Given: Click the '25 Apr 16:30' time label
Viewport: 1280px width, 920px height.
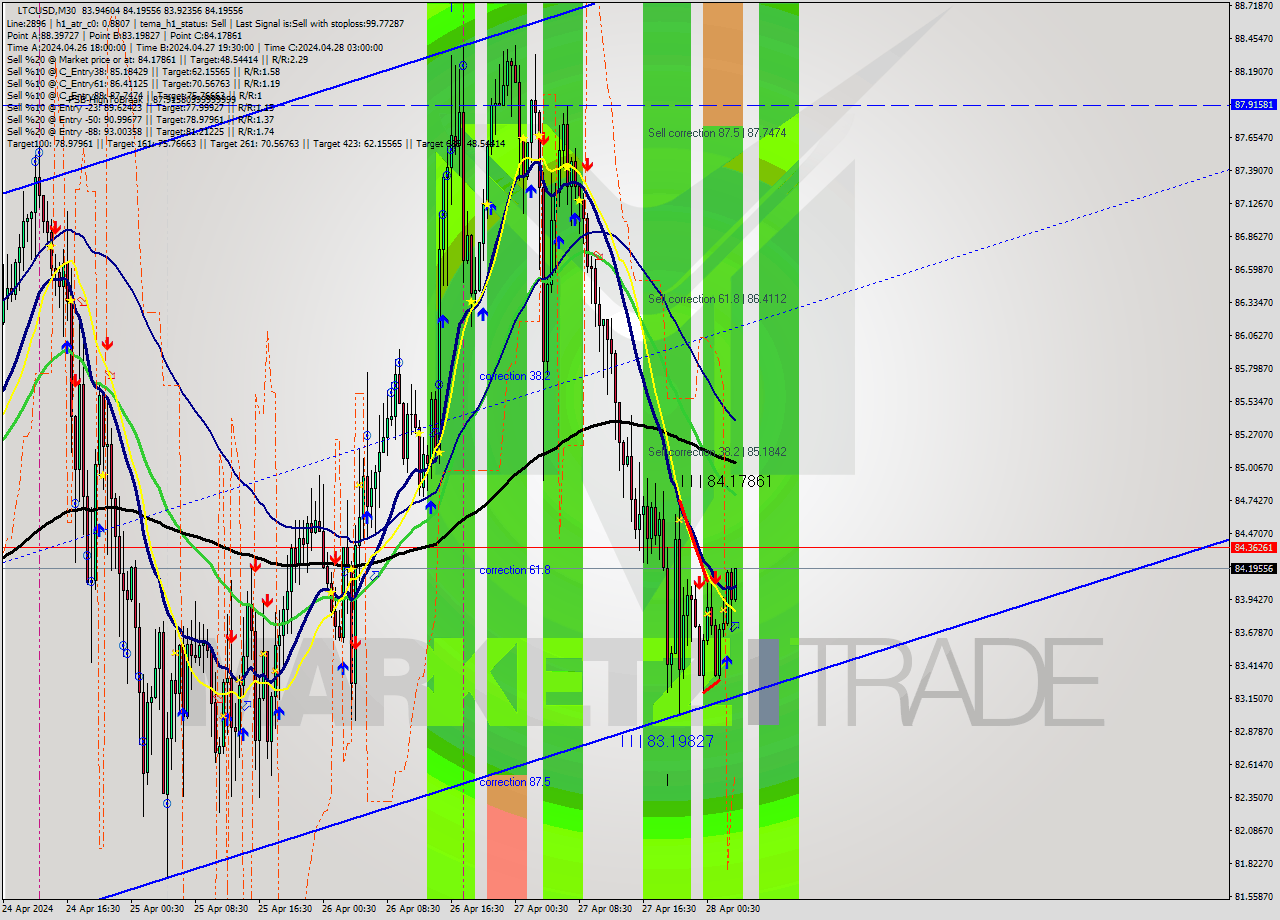Looking at the screenshot, I should click(285, 909).
